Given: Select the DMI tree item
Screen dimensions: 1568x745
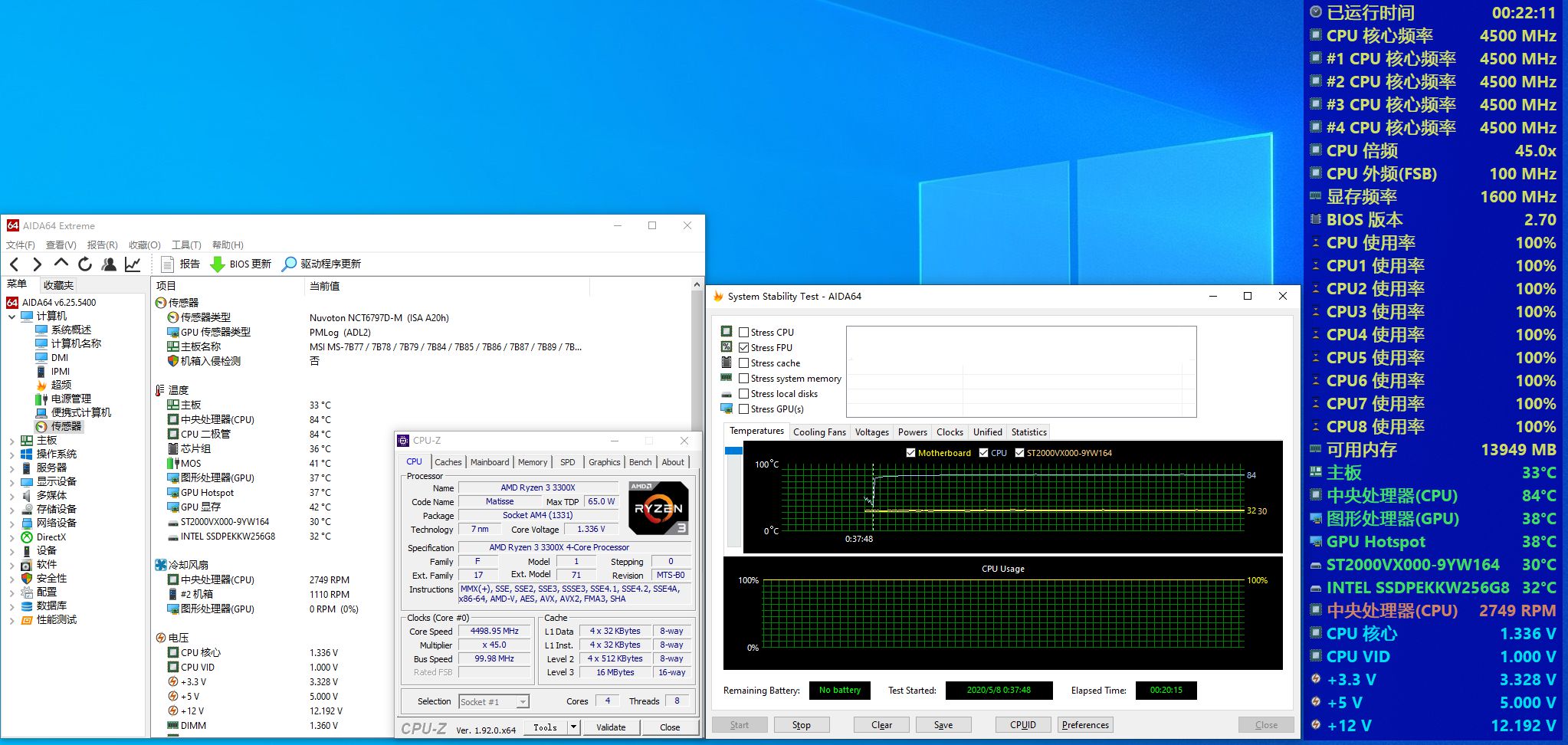Looking at the screenshot, I should pos(60,357).
